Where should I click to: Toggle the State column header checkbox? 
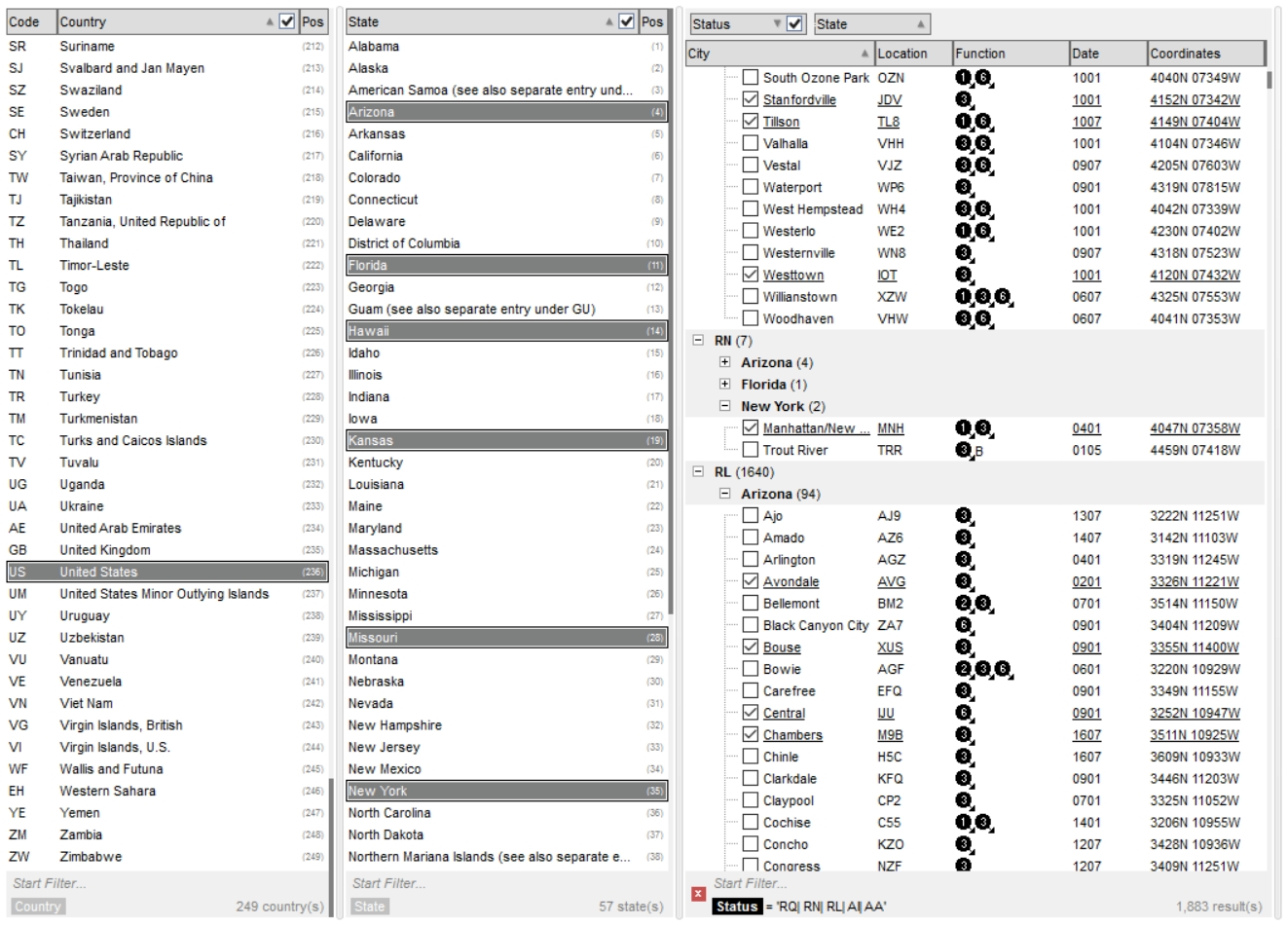click(626, 21)
